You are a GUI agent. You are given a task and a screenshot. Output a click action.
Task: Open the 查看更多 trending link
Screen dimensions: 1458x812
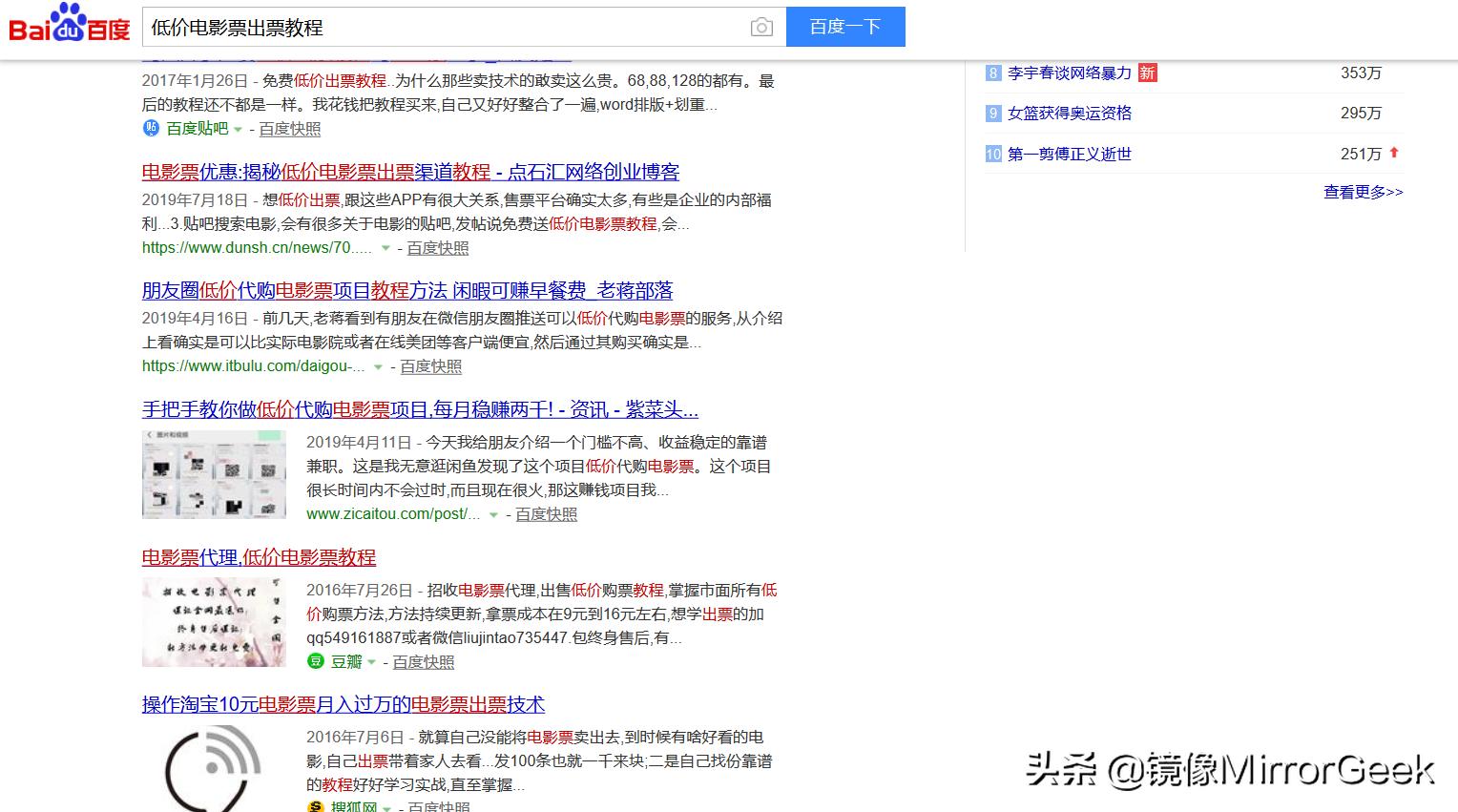tap(1362, 192)
